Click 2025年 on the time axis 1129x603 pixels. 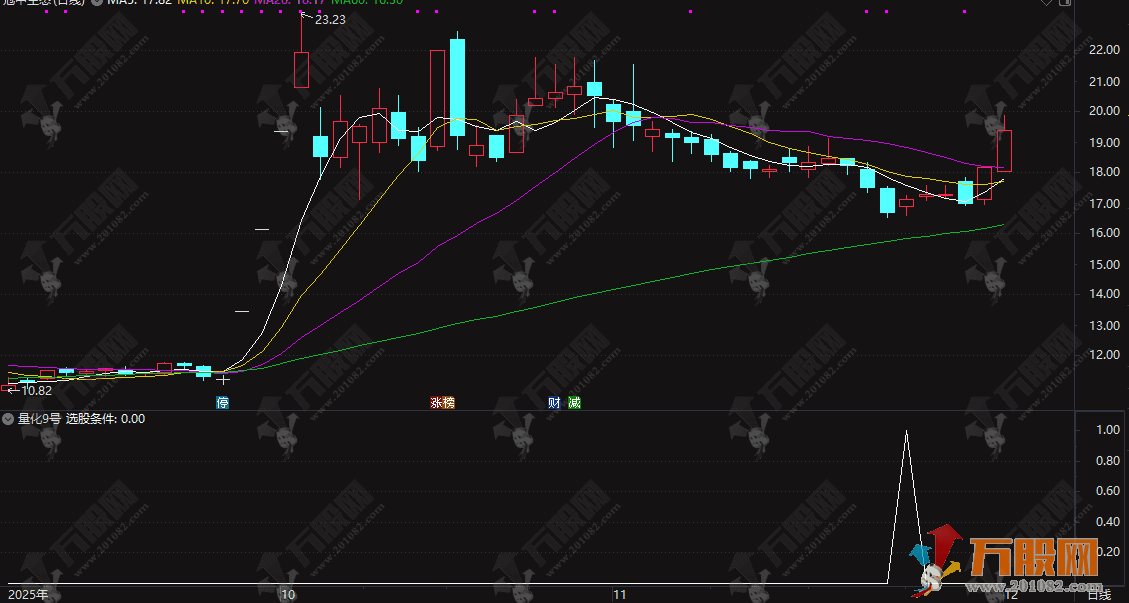coord(26,595)
